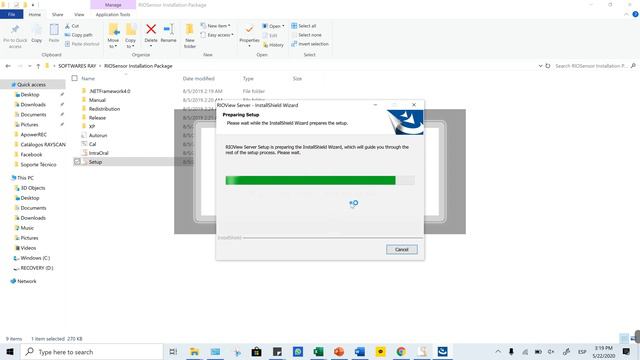
Task: Sort by the Size column header
Action: pos(297,78)
